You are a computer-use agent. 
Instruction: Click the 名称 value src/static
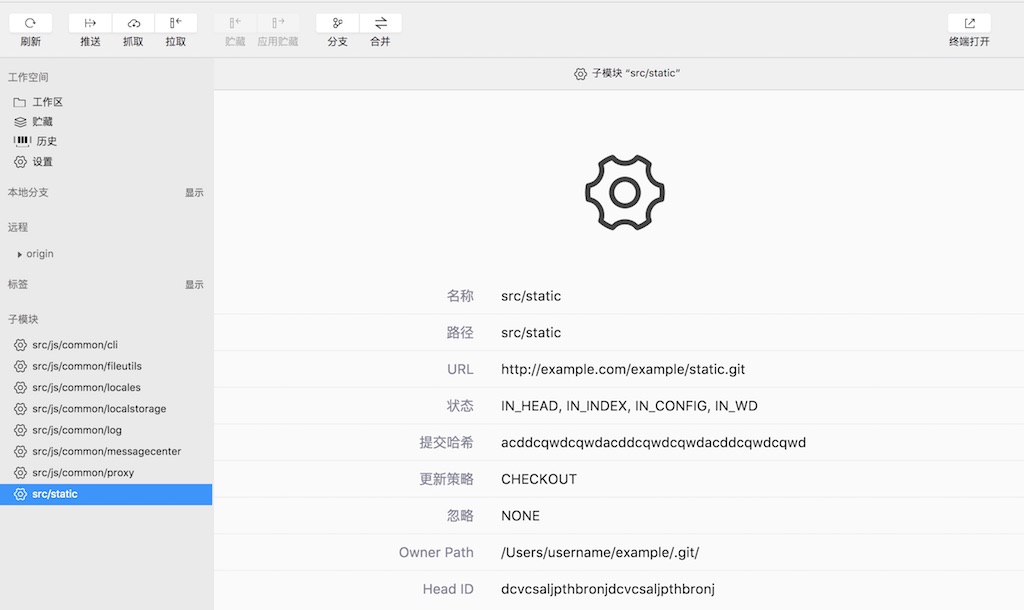pyautogui.click(x=531, y=296)
